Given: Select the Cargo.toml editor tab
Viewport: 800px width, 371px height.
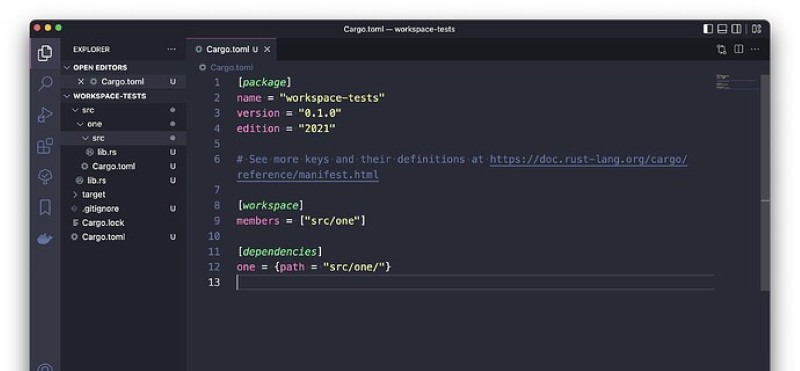Looking at the screenshot, I should pyautogui.click(x=231, y=50).
